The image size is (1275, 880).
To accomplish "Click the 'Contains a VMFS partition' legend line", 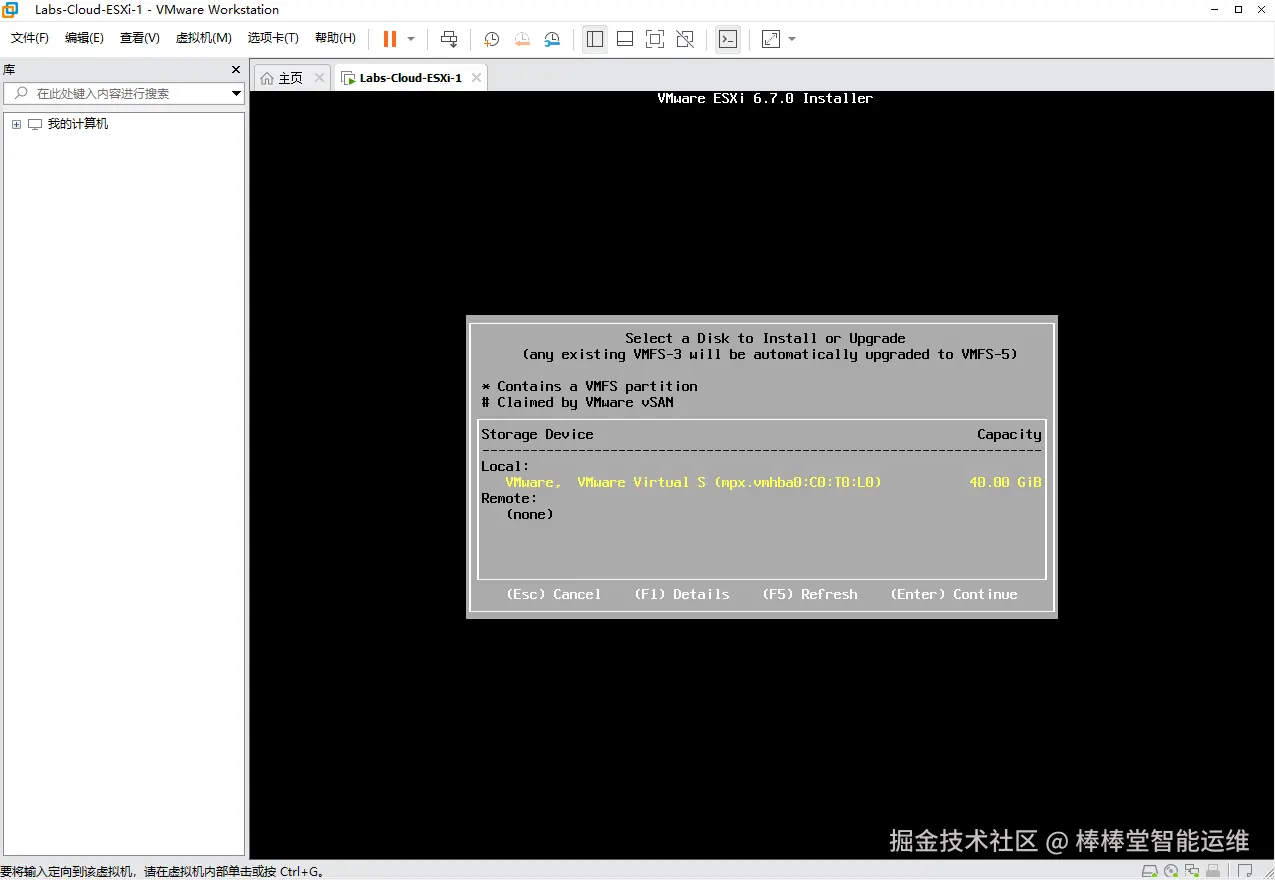I will pyautogui.click(x=589, y=386).
